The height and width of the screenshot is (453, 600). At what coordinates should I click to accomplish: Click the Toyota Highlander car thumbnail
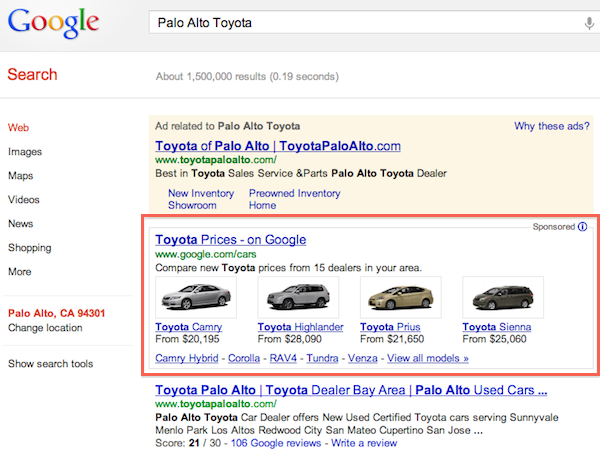coord(298,297)
